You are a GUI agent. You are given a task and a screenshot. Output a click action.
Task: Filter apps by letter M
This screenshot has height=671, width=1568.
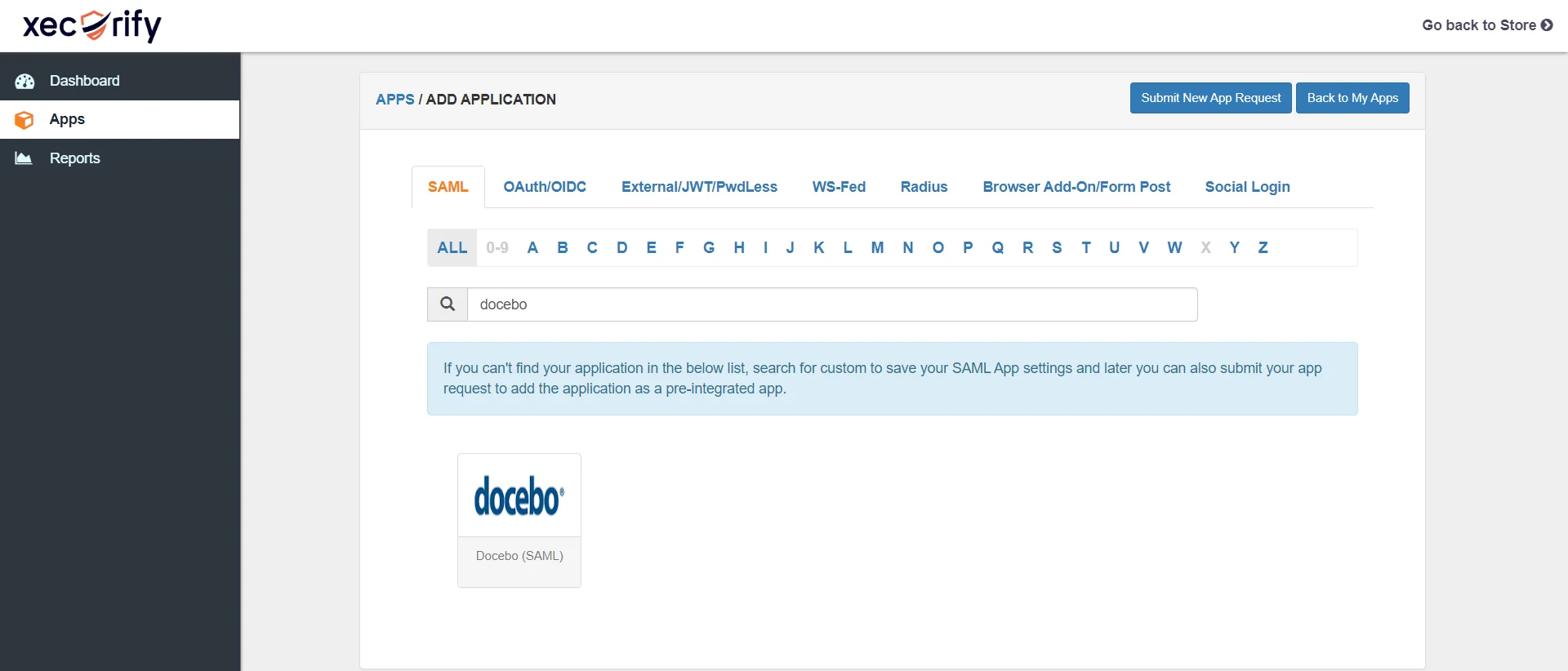[x=877, y=248]
